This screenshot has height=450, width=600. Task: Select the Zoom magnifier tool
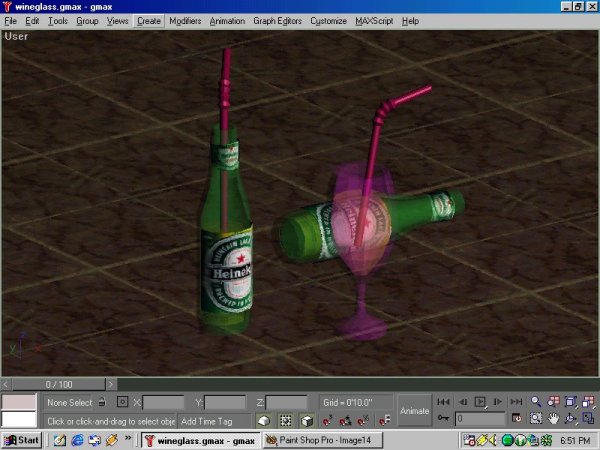pyautogui.click(x=536, y=402)
